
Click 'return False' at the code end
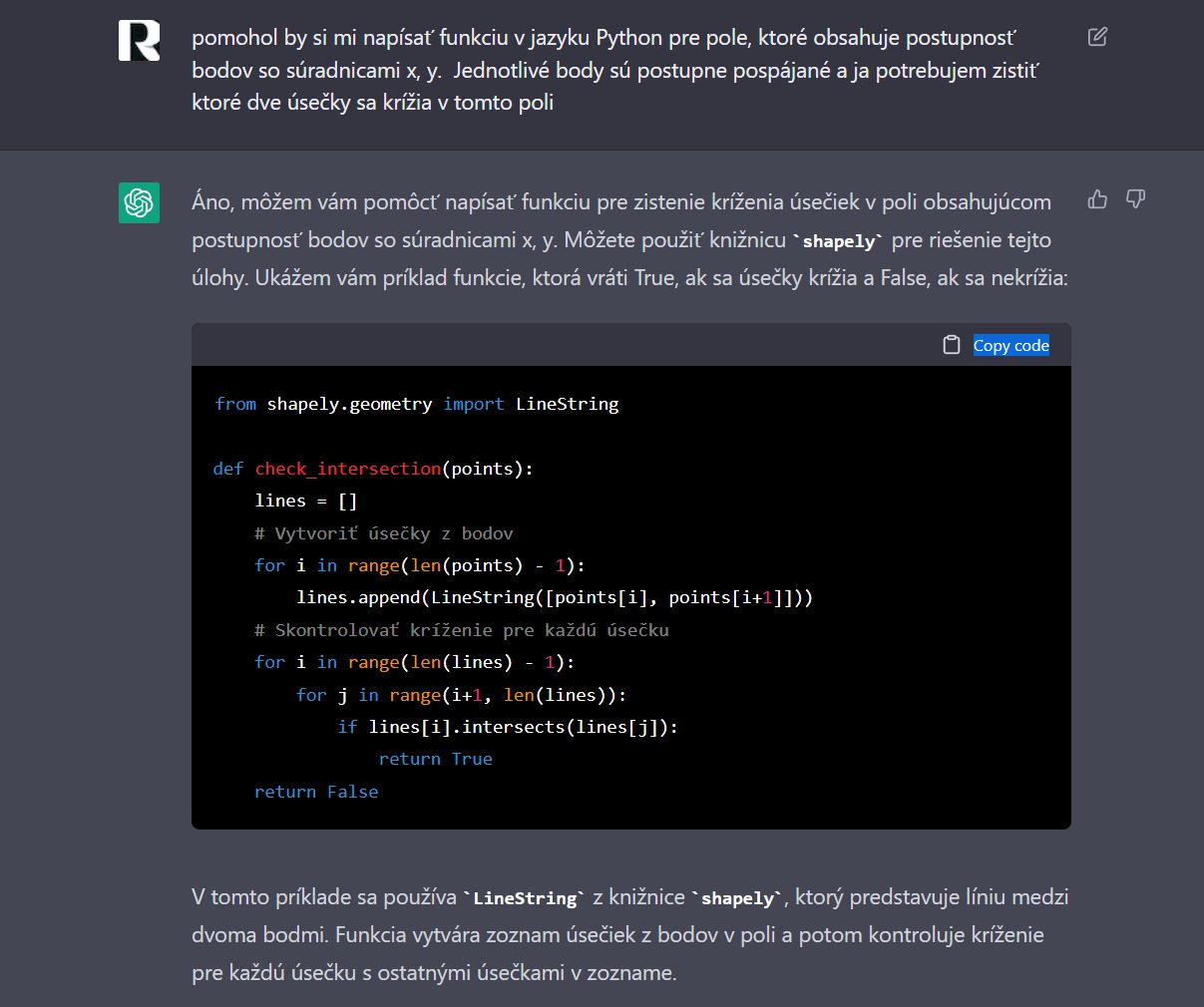click(x=316, y=792)
